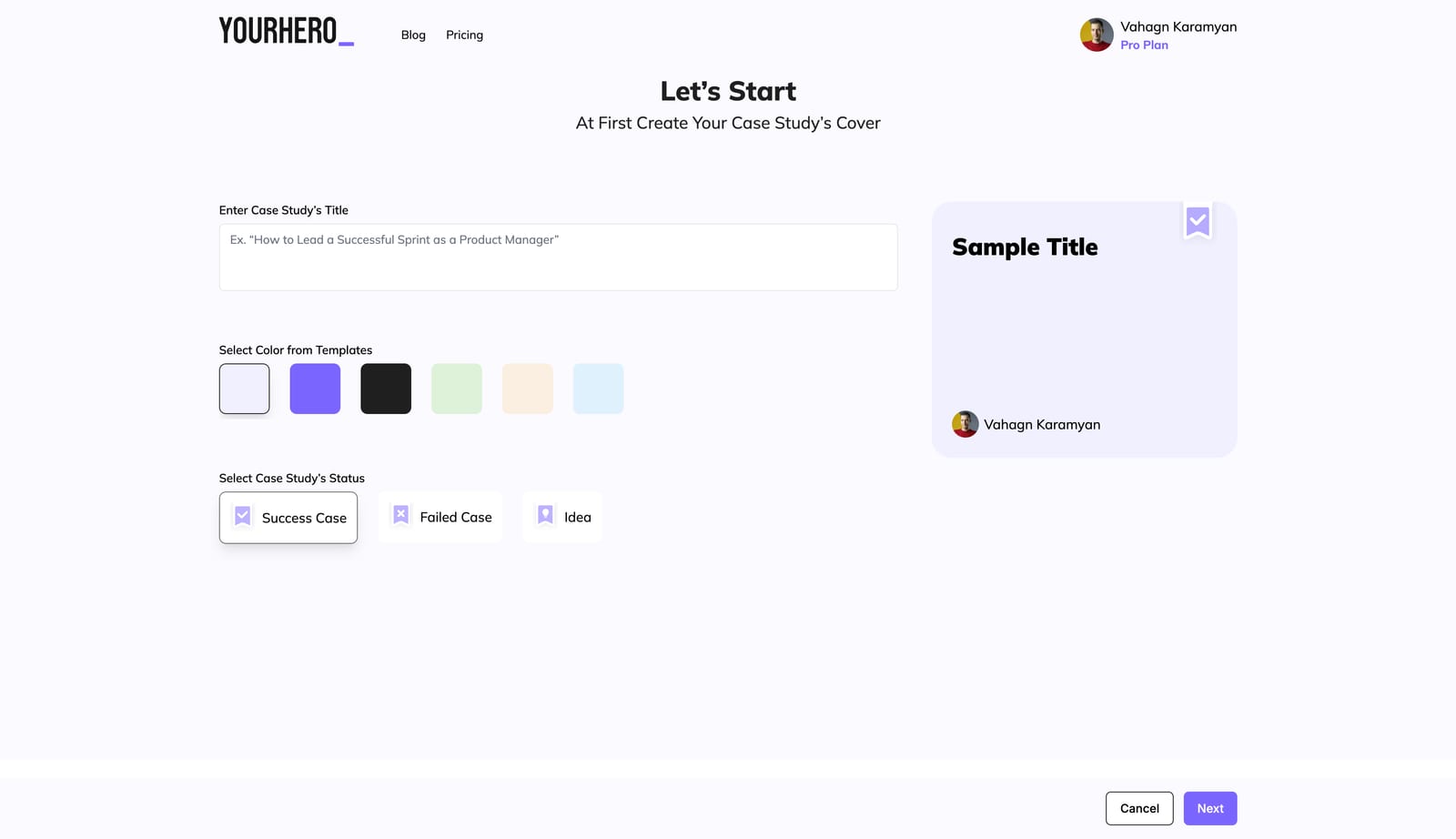Click the bookmark badge on preview card
Screen dimensions: 1456x839
[x=1198, y=220]
